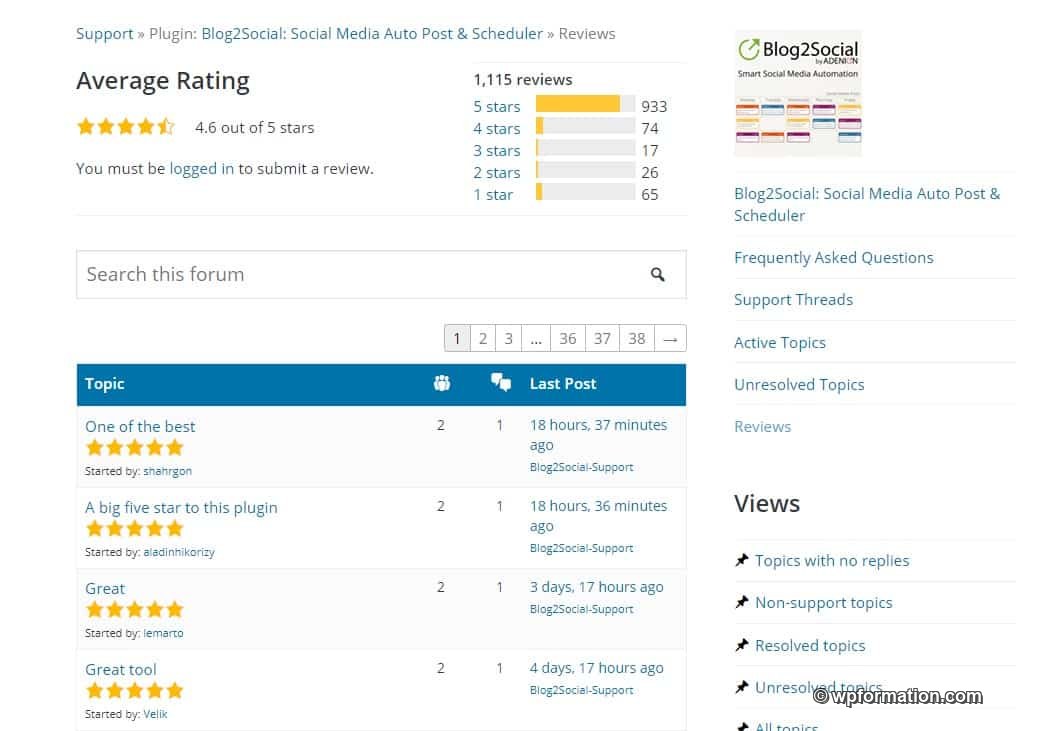Click pin icon beside Resolved topics

(741, 645)
